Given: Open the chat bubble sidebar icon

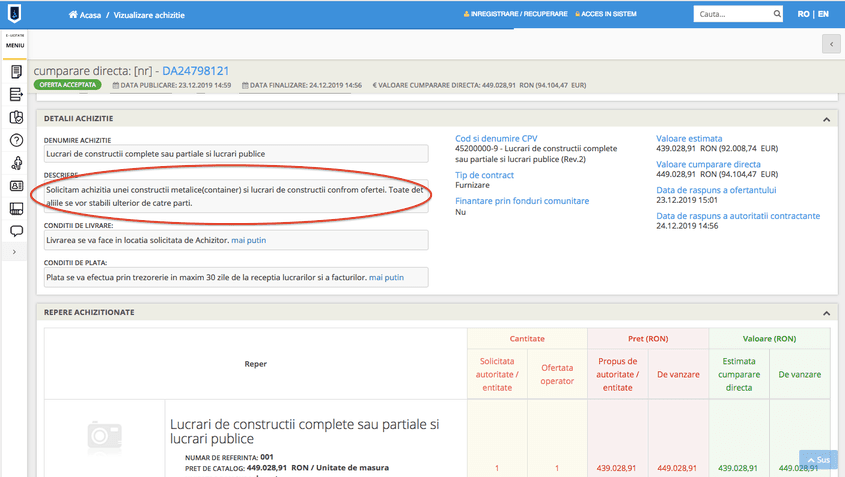Looking at the screenshot, I should (x=15, y=231).
